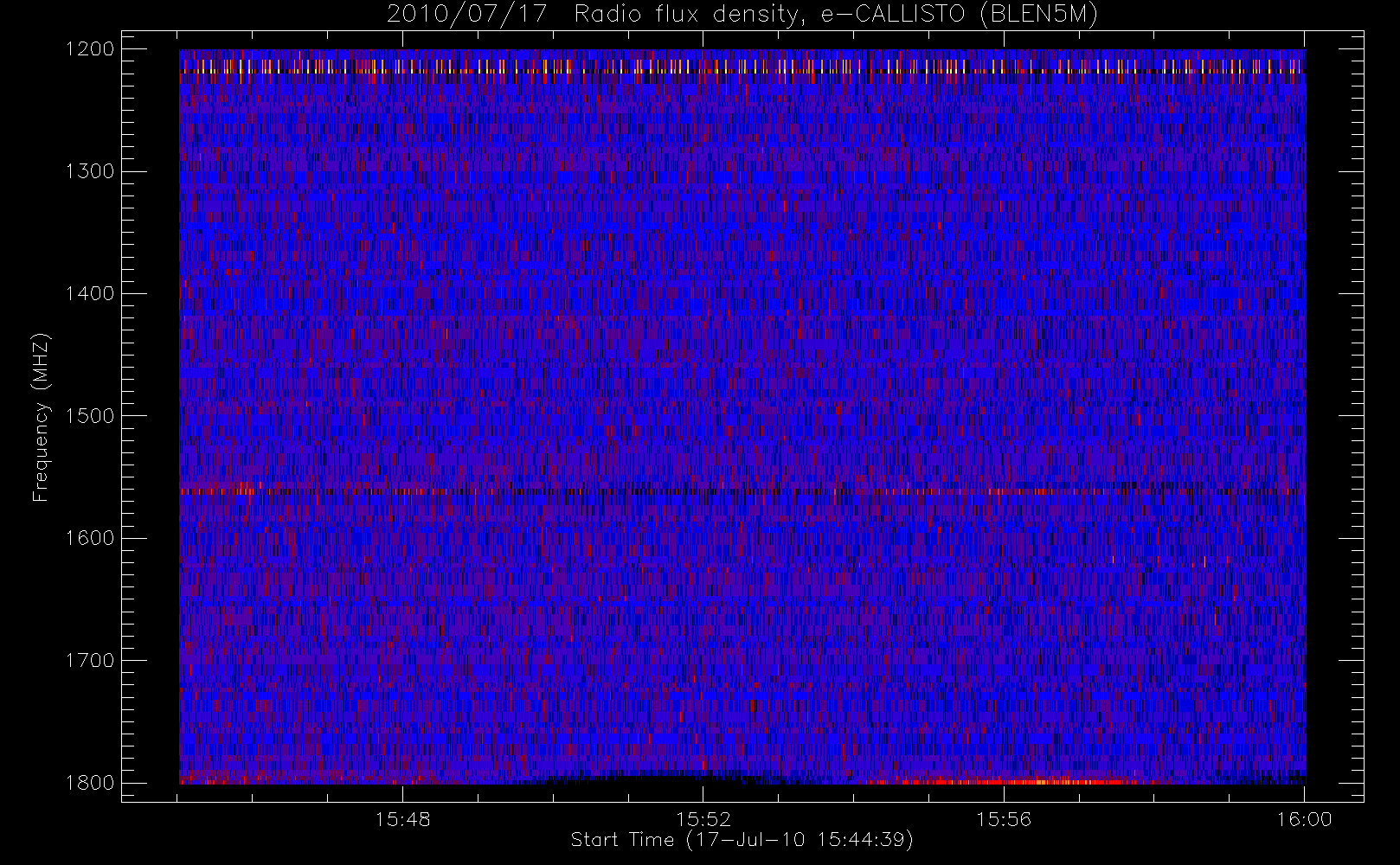Click the 1500 frequency tick label
This screenshot has width=1400, height=865.
pyautogui.click(x=90, y=416)
